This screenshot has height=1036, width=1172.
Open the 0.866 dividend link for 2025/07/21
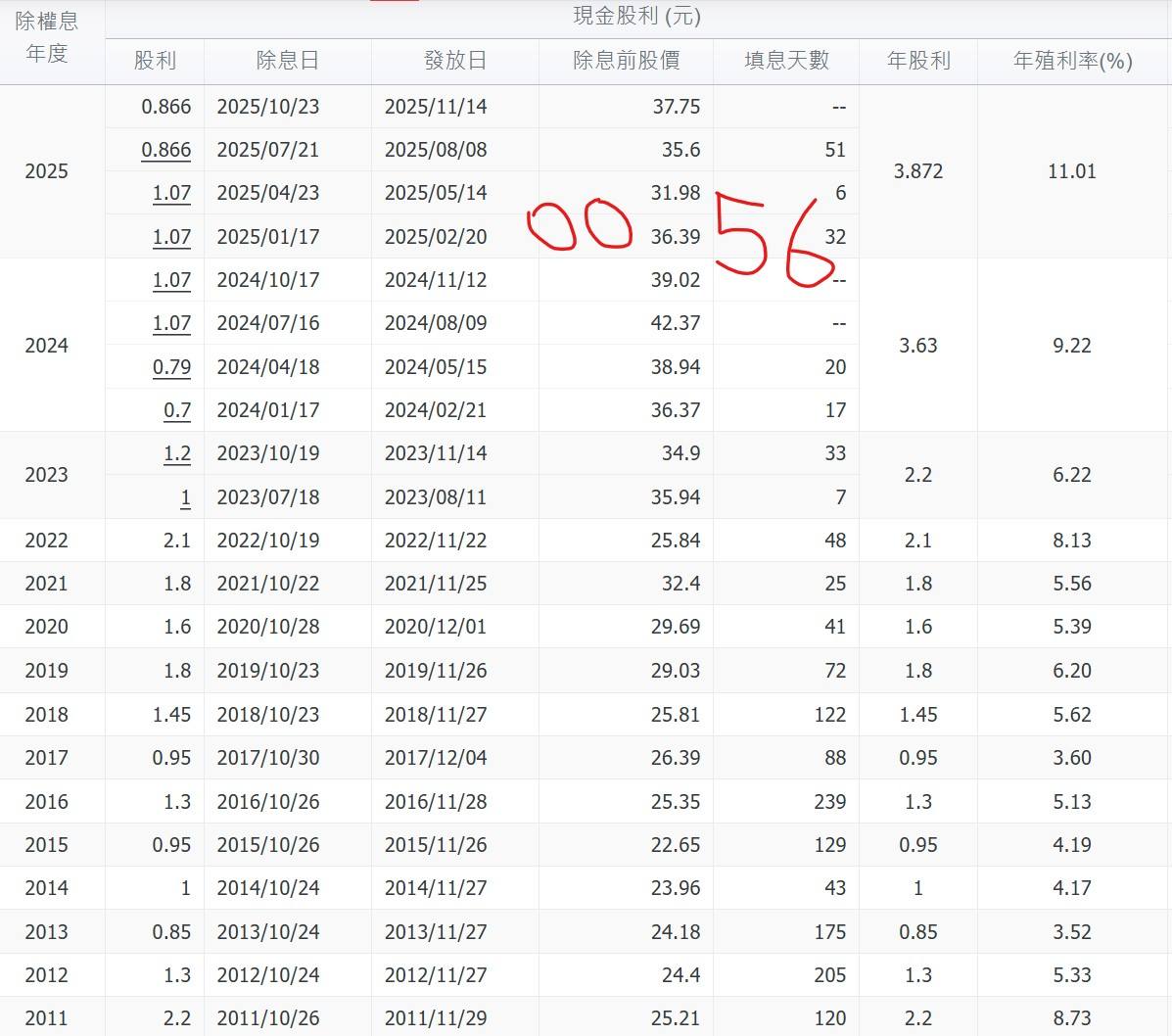tap(165, 150)
